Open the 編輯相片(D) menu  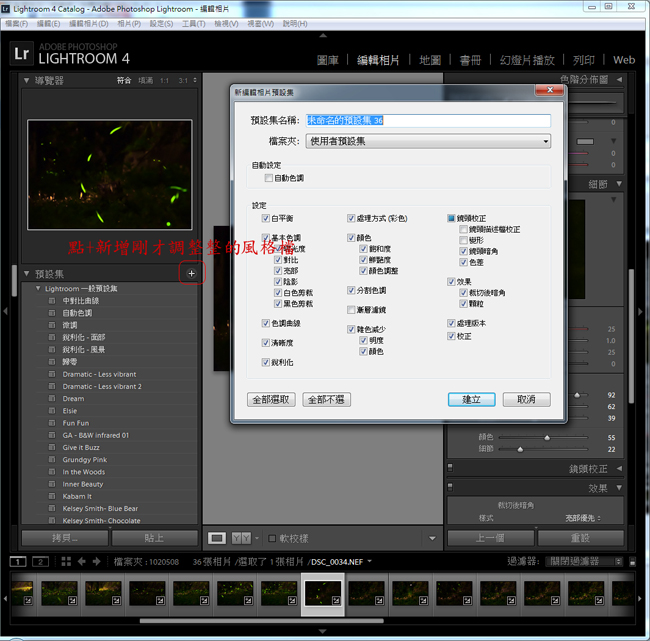89,24
